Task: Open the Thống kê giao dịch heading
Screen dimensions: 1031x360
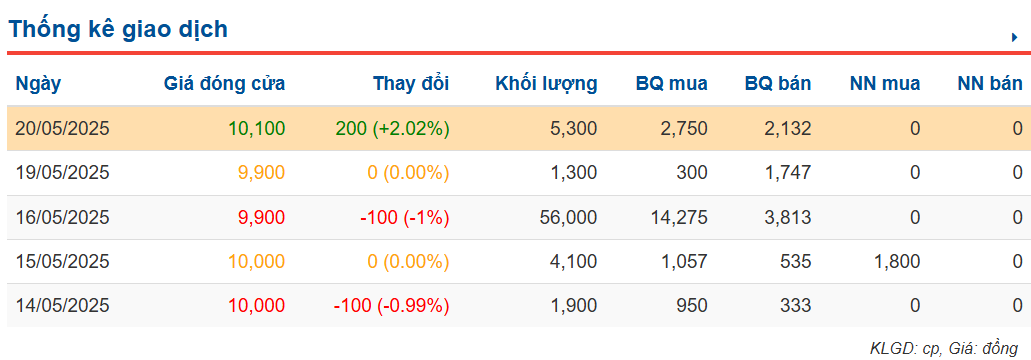Action: click(x=118, y=30)
